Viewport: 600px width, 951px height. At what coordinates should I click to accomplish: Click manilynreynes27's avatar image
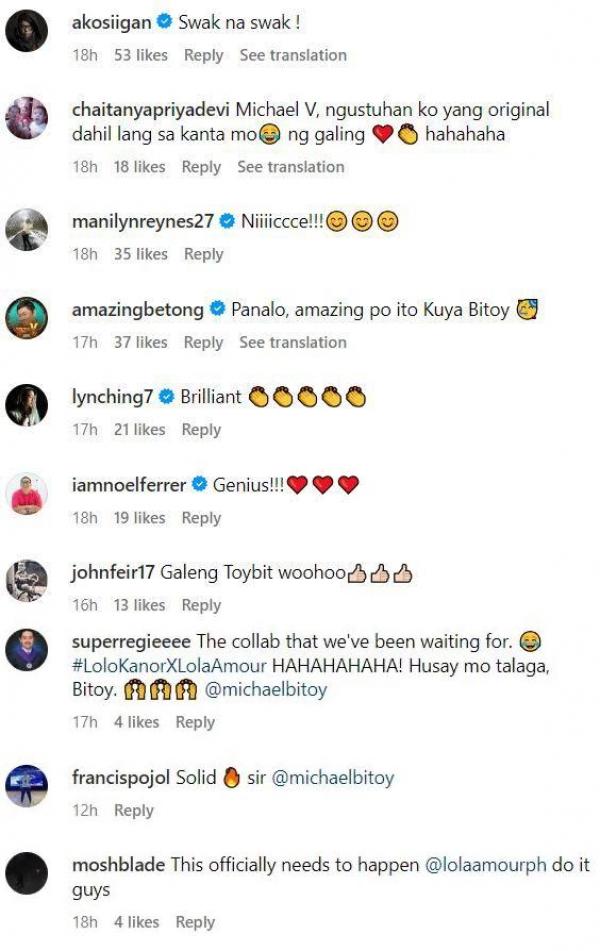click(x=27, y=231)
